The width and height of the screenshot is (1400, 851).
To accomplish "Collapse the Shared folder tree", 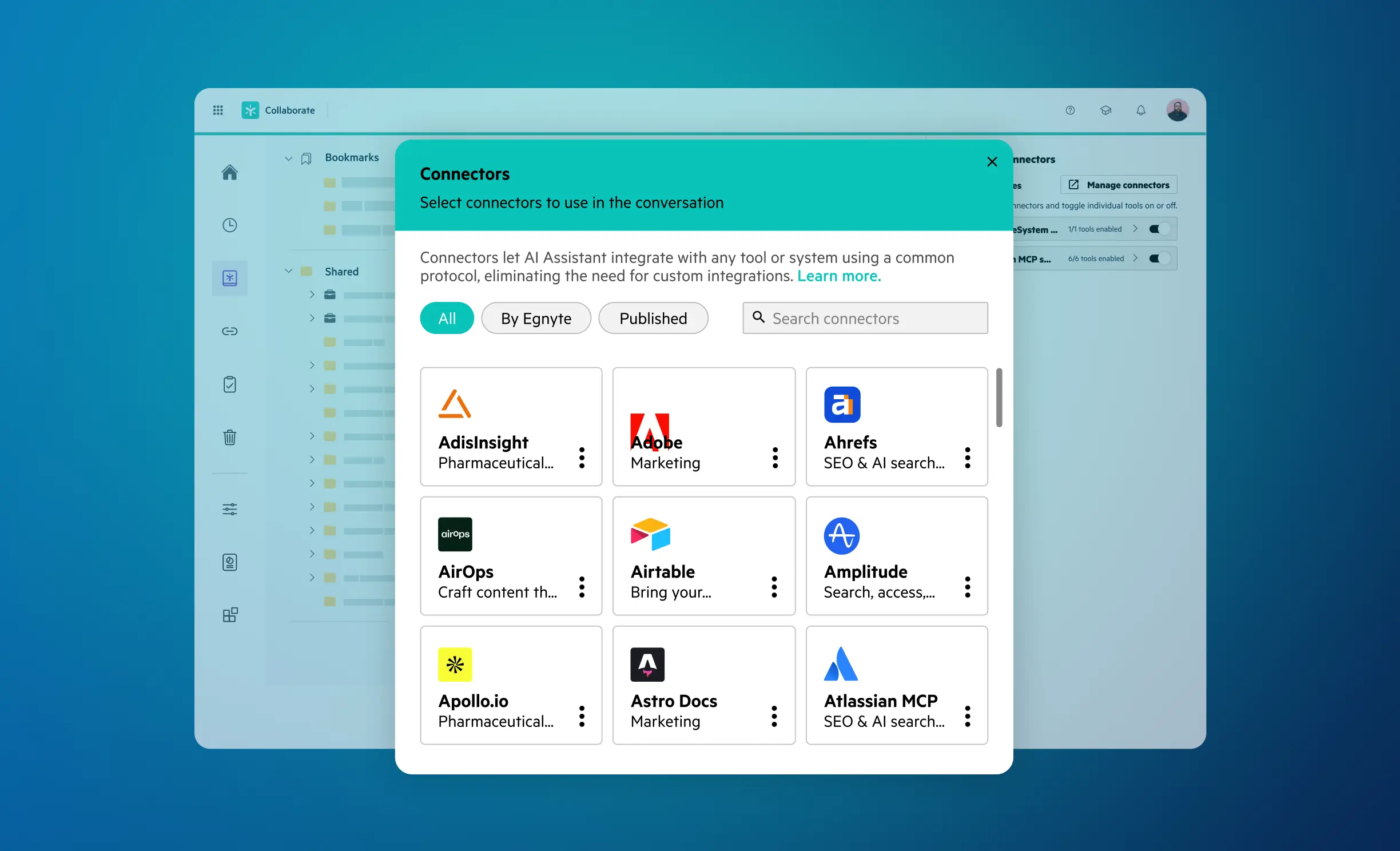I will pos(289,271).
